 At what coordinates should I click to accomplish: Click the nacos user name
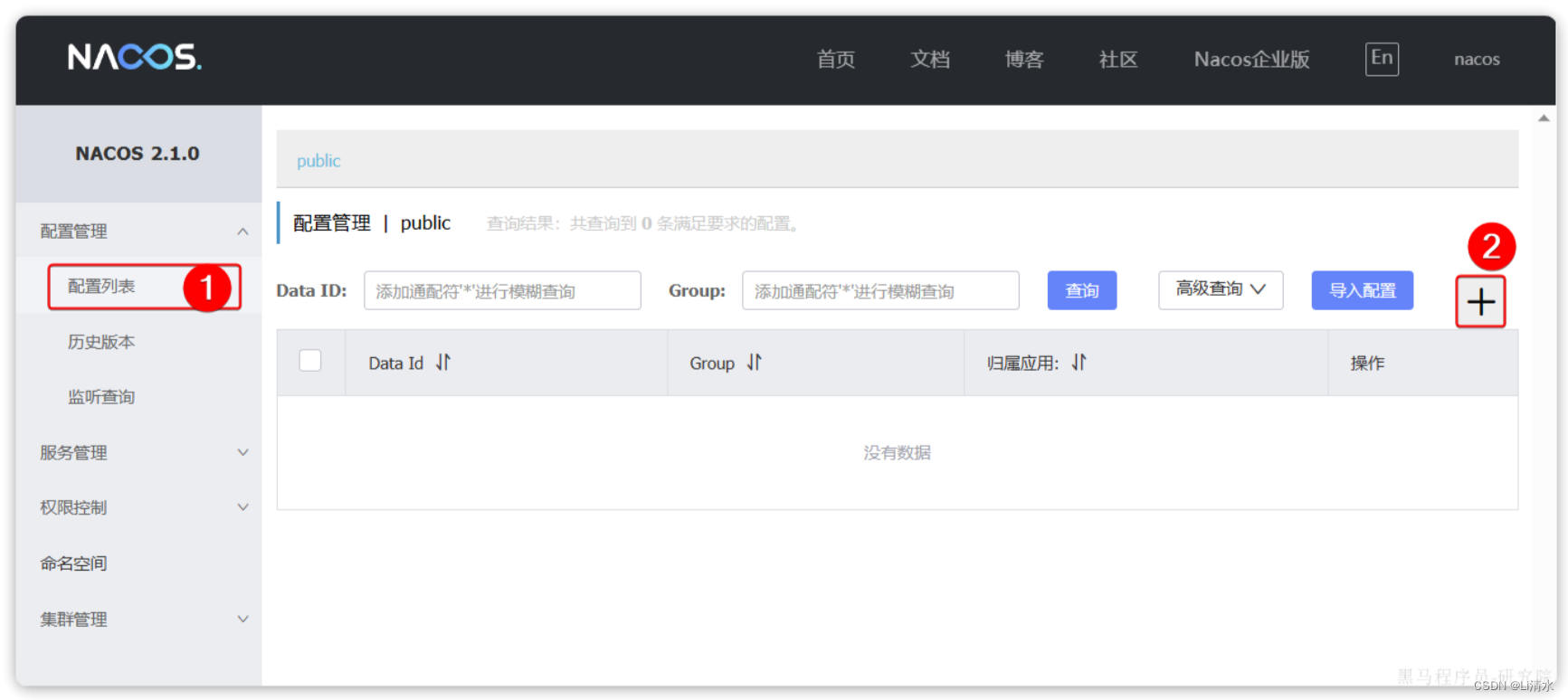1477,60
